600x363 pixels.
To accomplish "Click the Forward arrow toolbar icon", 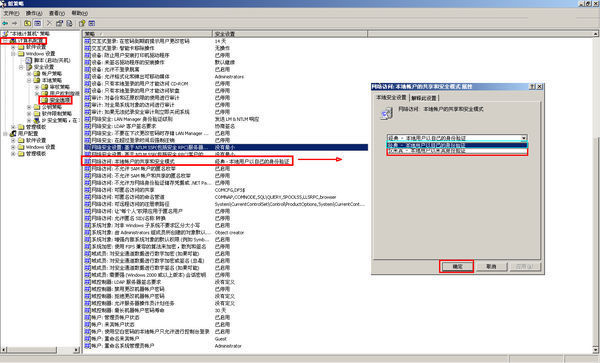I will click(x=15, y=23).
